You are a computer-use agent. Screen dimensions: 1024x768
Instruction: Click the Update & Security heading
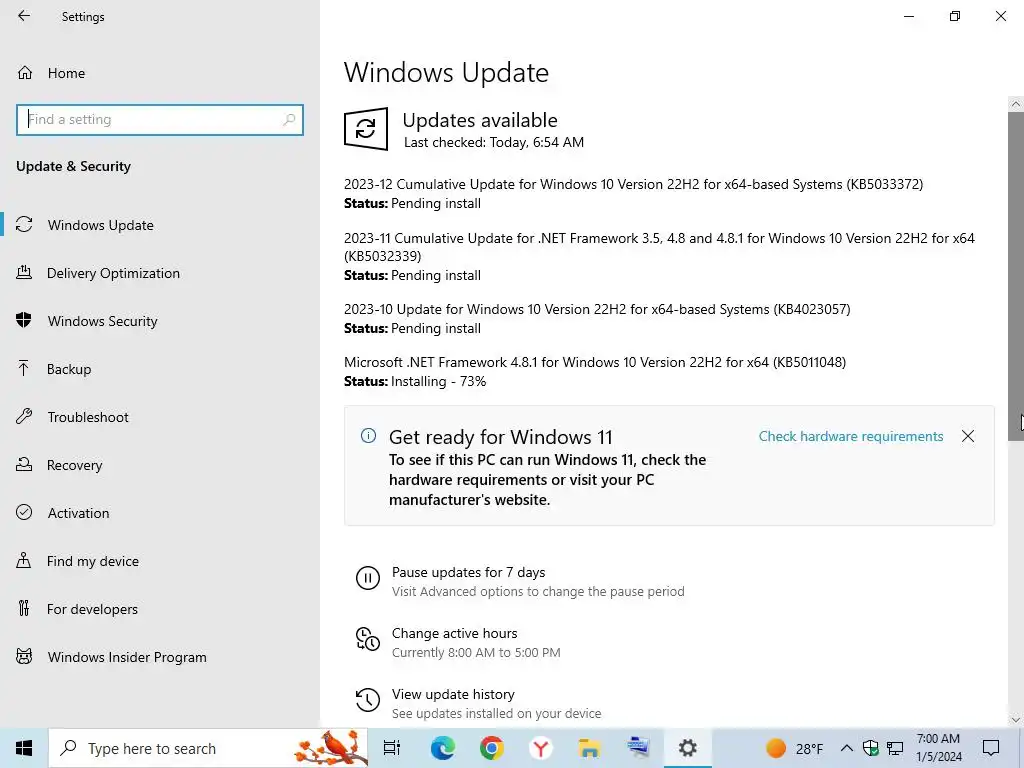[x=73, y=166]
